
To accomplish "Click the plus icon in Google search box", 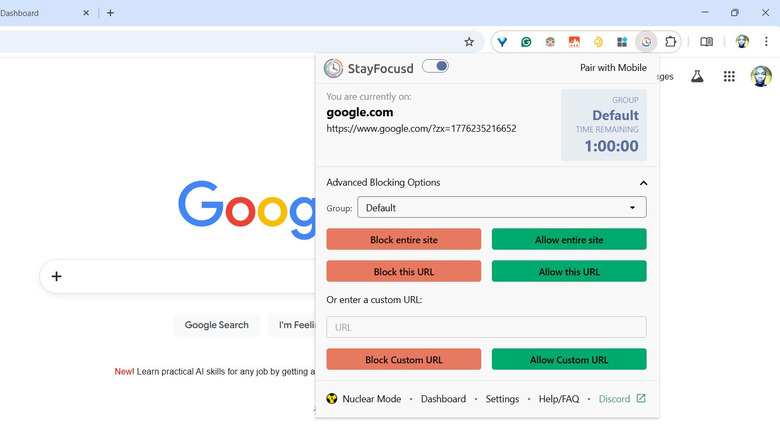I will (56, 276).
